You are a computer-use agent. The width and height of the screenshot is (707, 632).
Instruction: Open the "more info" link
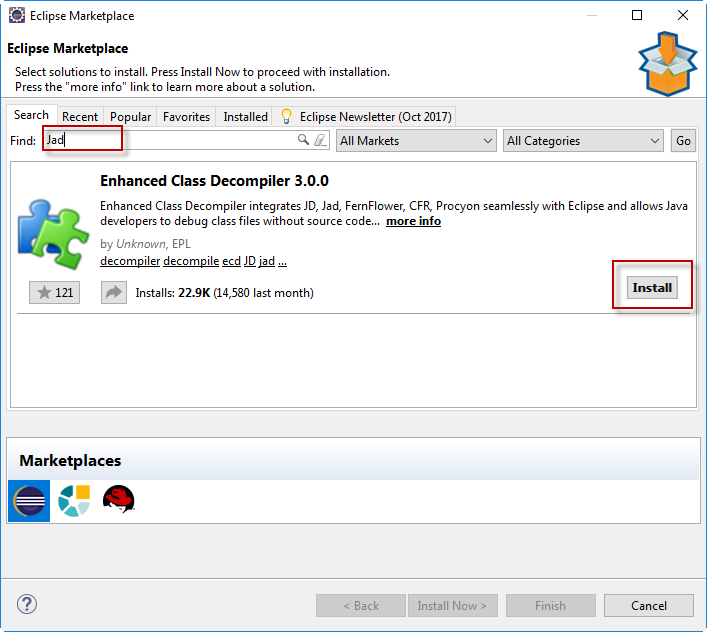pyautogui.click(x=413, y=221)
